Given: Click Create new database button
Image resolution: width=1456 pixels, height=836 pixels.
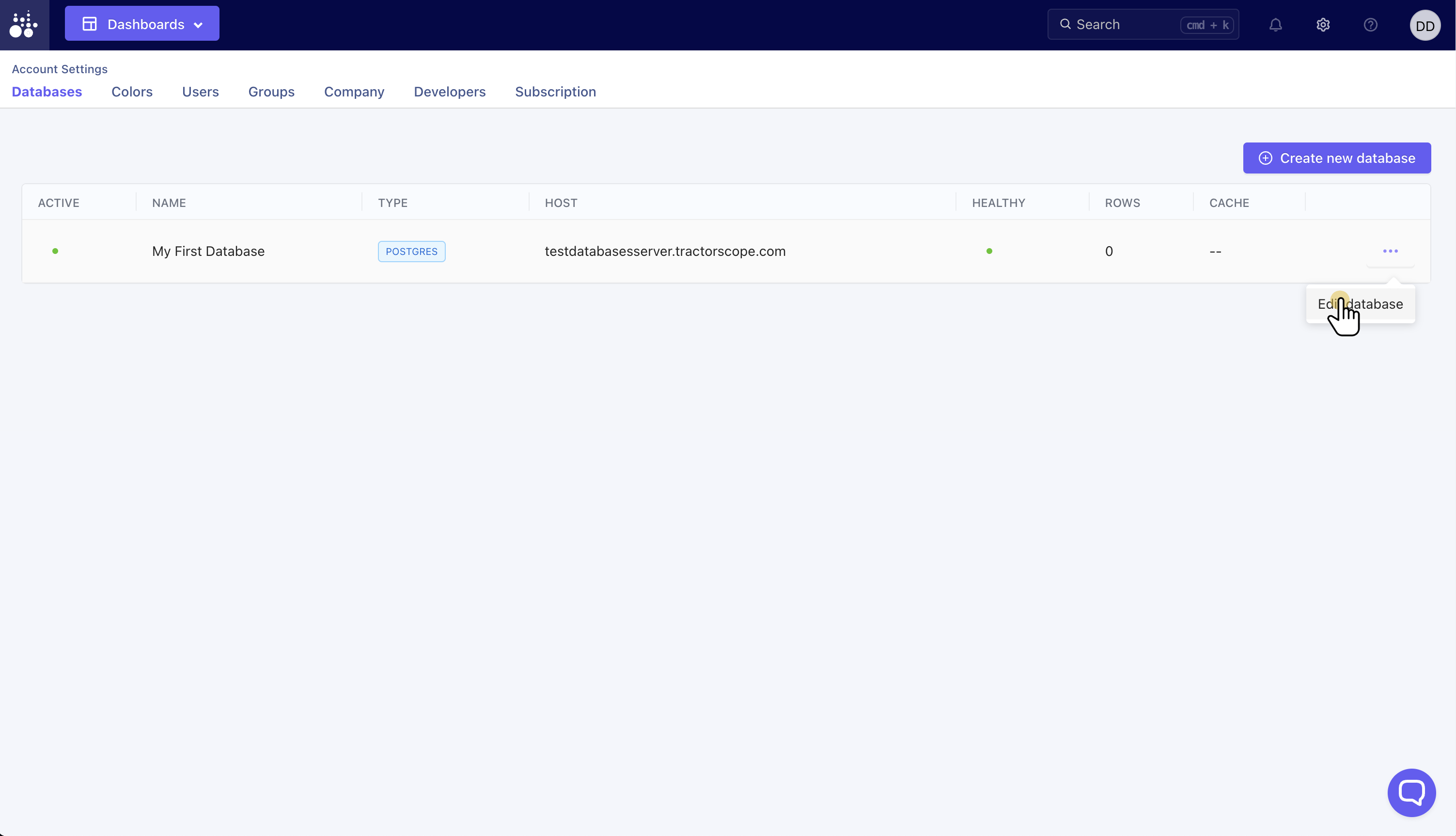Looking at the screenshot, I should coord(1337,158).
